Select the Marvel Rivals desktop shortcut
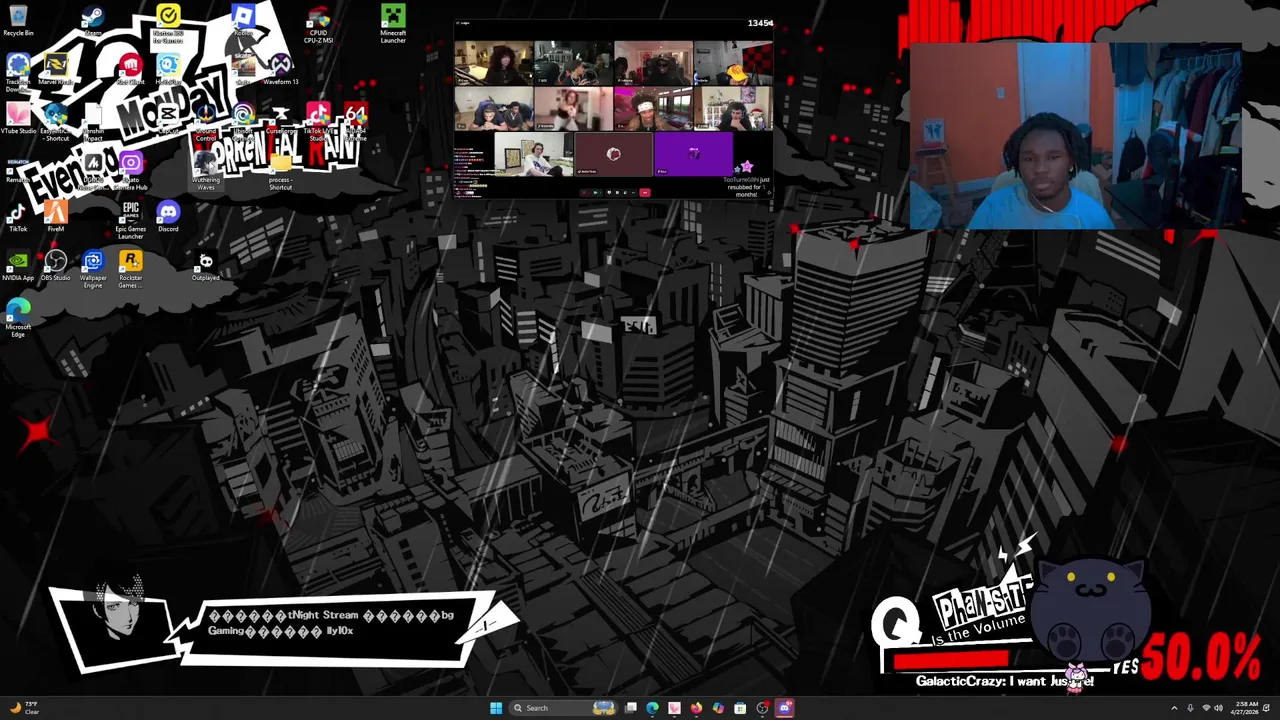 (x=55, y=70)
